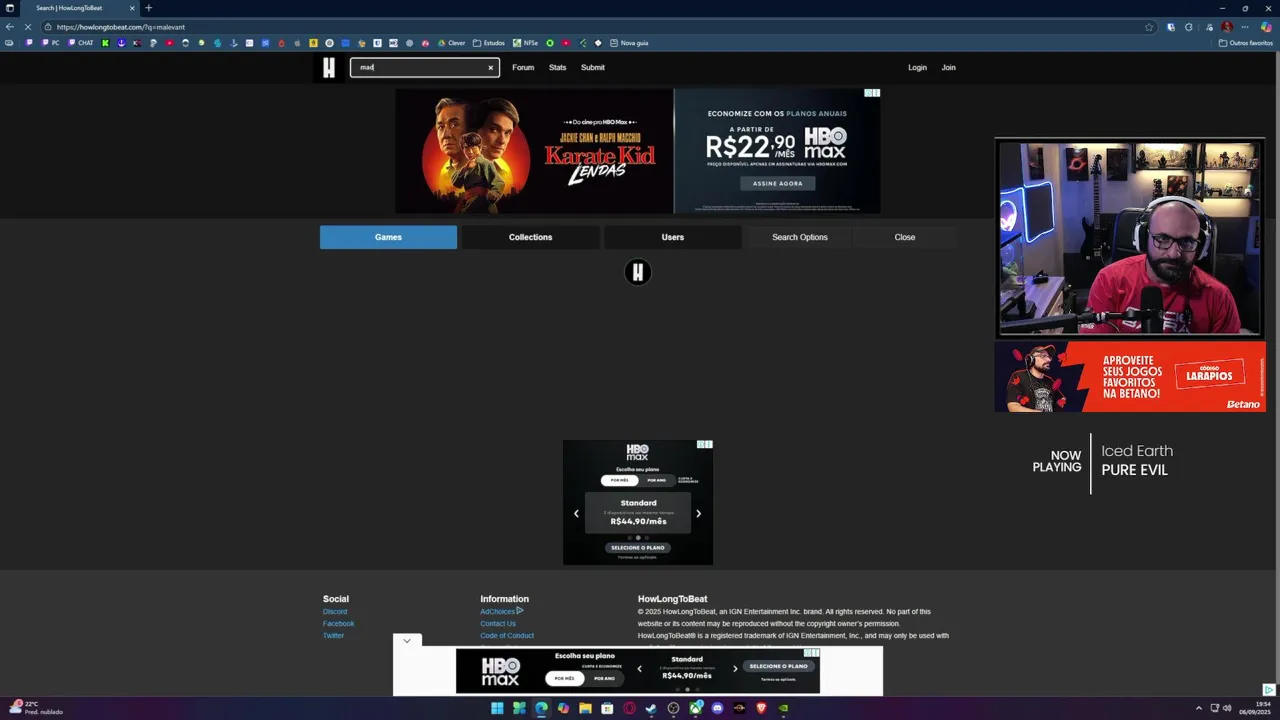Open the Copilot sidebar icon
Screen dimensions: 1280x720
1266,27
